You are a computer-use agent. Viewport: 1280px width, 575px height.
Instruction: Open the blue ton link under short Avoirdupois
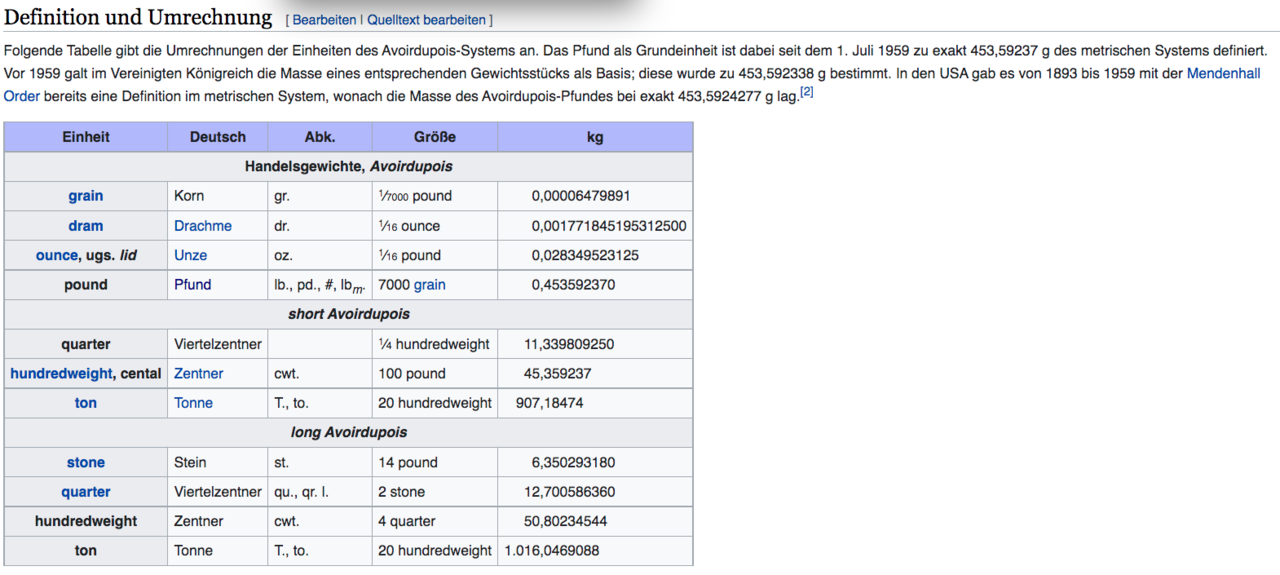pyautogui.click(x=85, y=403)
